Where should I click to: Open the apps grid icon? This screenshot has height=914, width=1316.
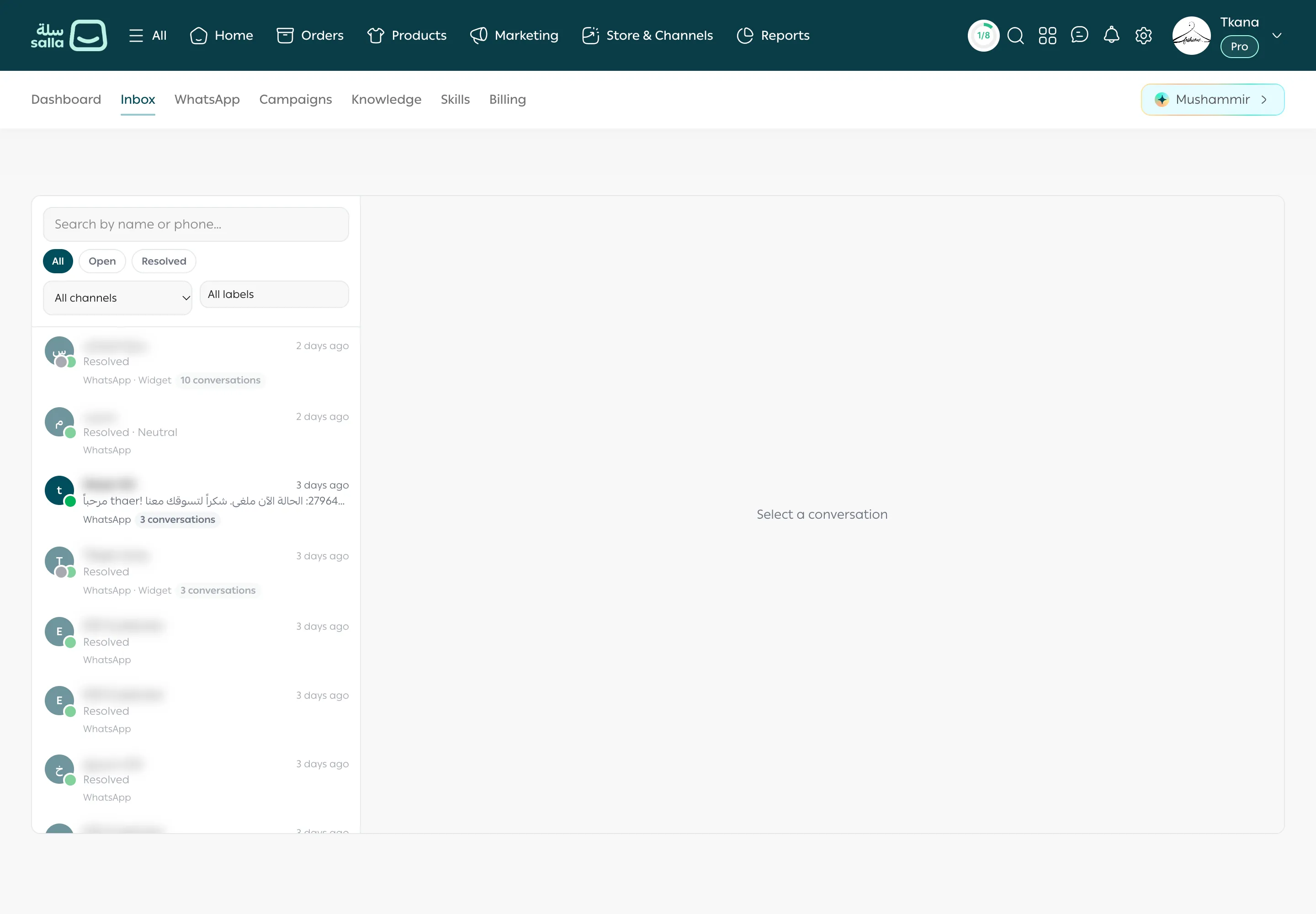[x=1047, y=36]
